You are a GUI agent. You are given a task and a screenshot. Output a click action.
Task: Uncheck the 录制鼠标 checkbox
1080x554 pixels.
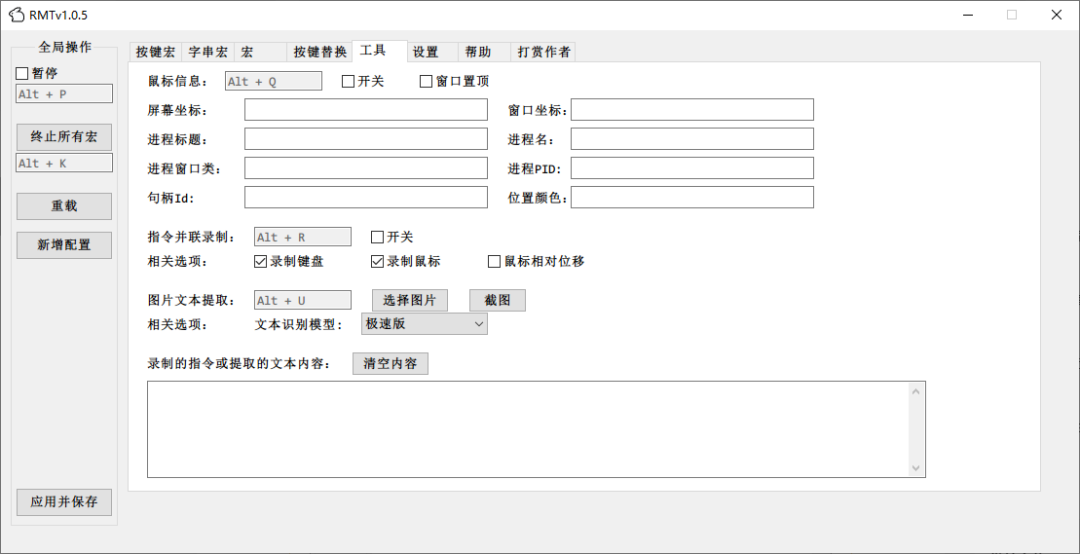(377, 261)
